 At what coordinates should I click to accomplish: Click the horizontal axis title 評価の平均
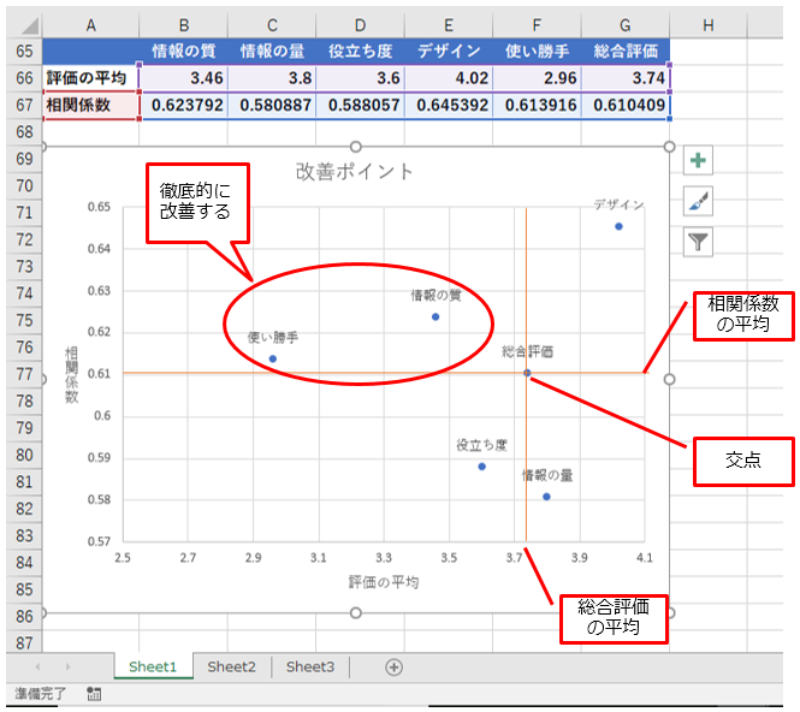tap(383, 582)
